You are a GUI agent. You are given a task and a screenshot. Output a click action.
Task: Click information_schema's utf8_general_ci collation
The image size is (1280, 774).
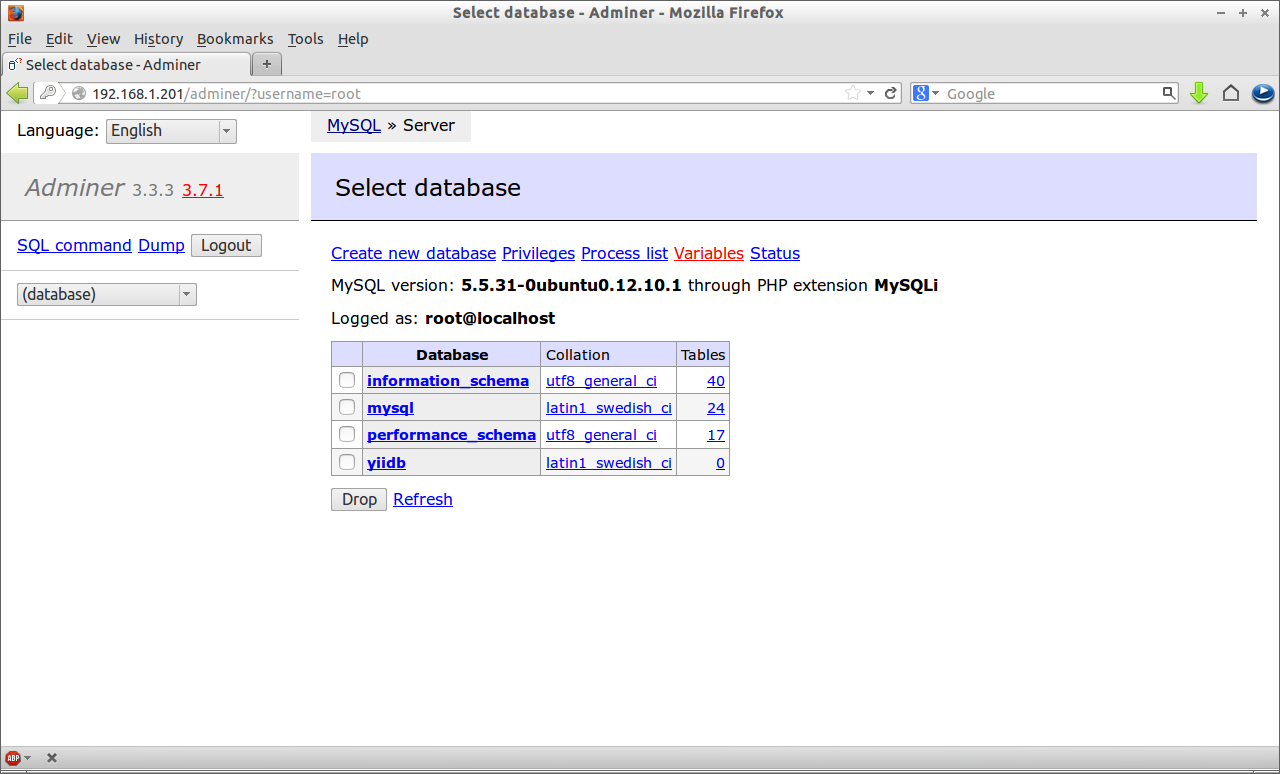pyautogui.click(x=601, y=381)
